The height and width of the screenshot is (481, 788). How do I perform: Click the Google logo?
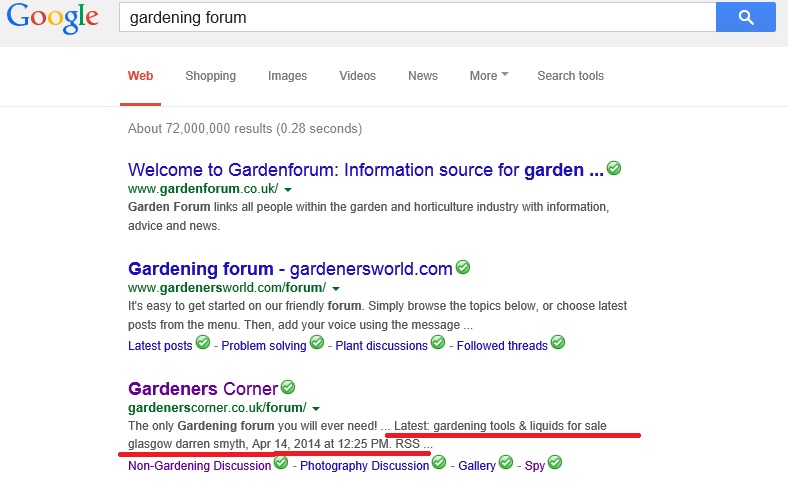(x=50, y=19)
